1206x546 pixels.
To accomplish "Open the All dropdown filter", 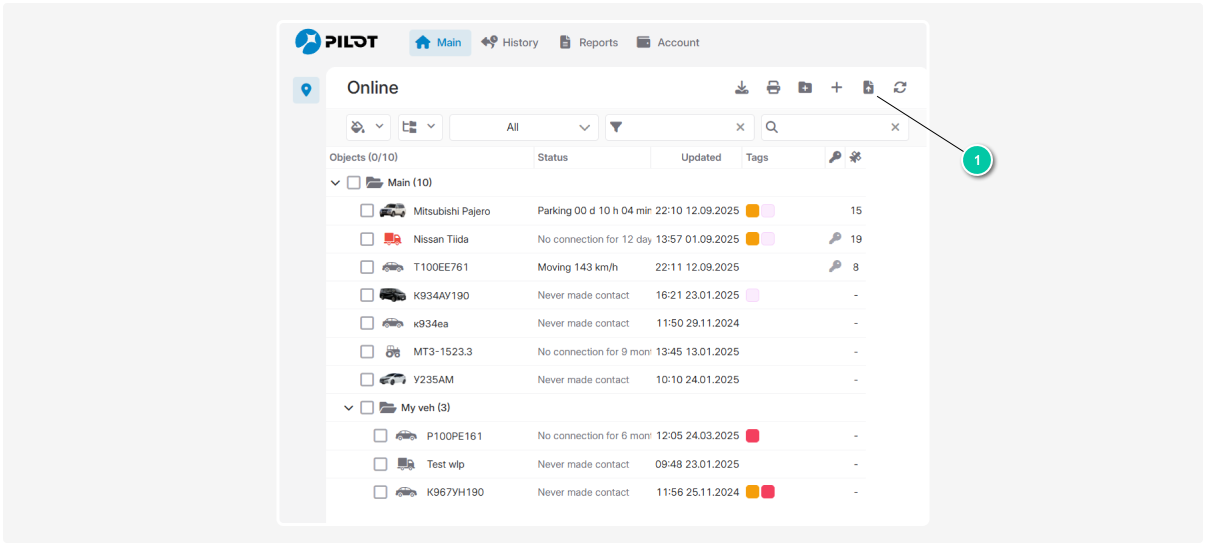I will (x=523, y=127).
